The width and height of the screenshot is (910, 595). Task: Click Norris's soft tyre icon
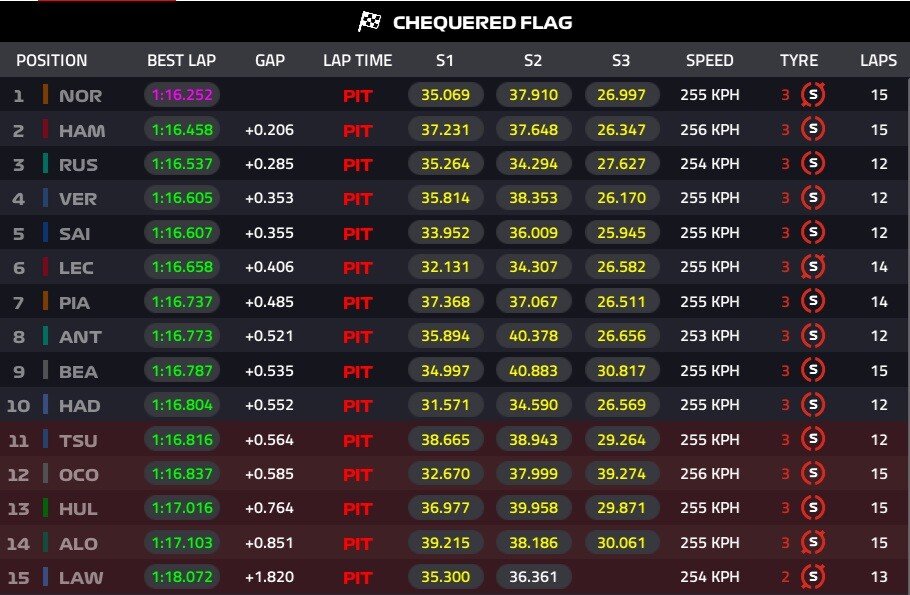813,96
